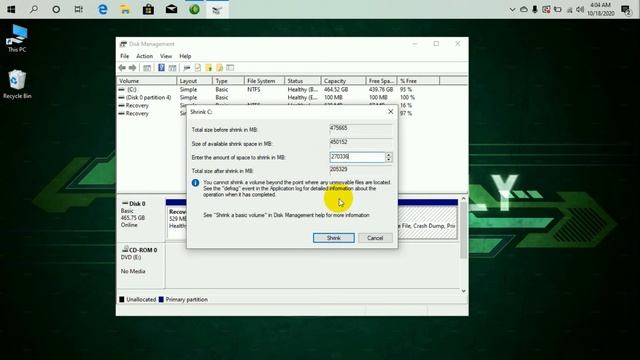640x360 pixels.
Task: Toggle the Show/Hide Console Tree toolbar icon
Action: [x=147, y=68]
